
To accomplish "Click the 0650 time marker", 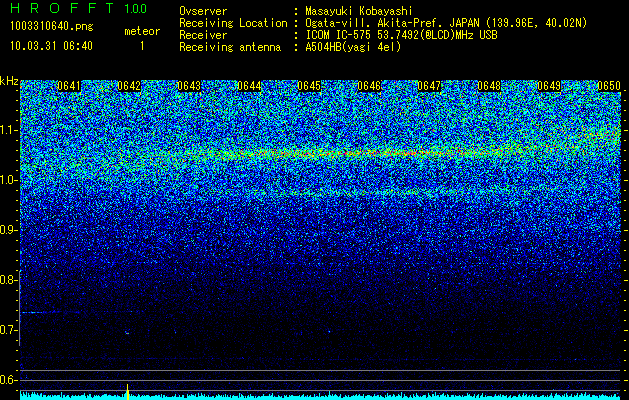I will pyautogui.click(x=609, y=86).
